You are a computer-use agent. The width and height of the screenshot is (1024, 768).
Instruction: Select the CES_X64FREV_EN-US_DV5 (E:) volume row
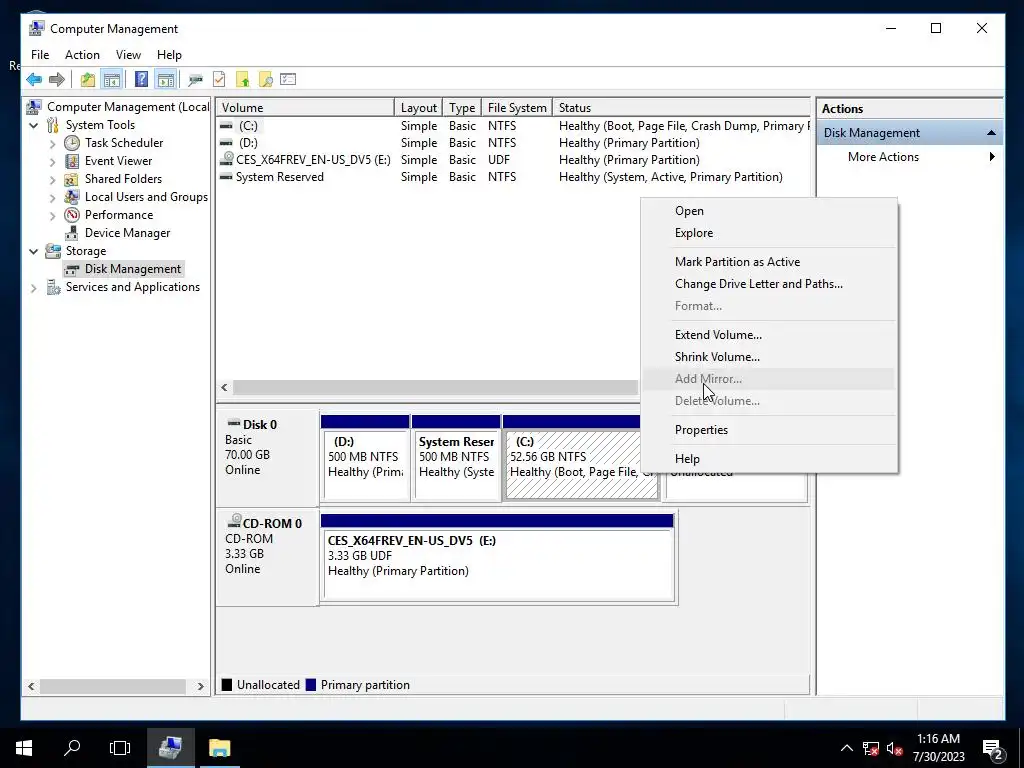coord(513,160)
